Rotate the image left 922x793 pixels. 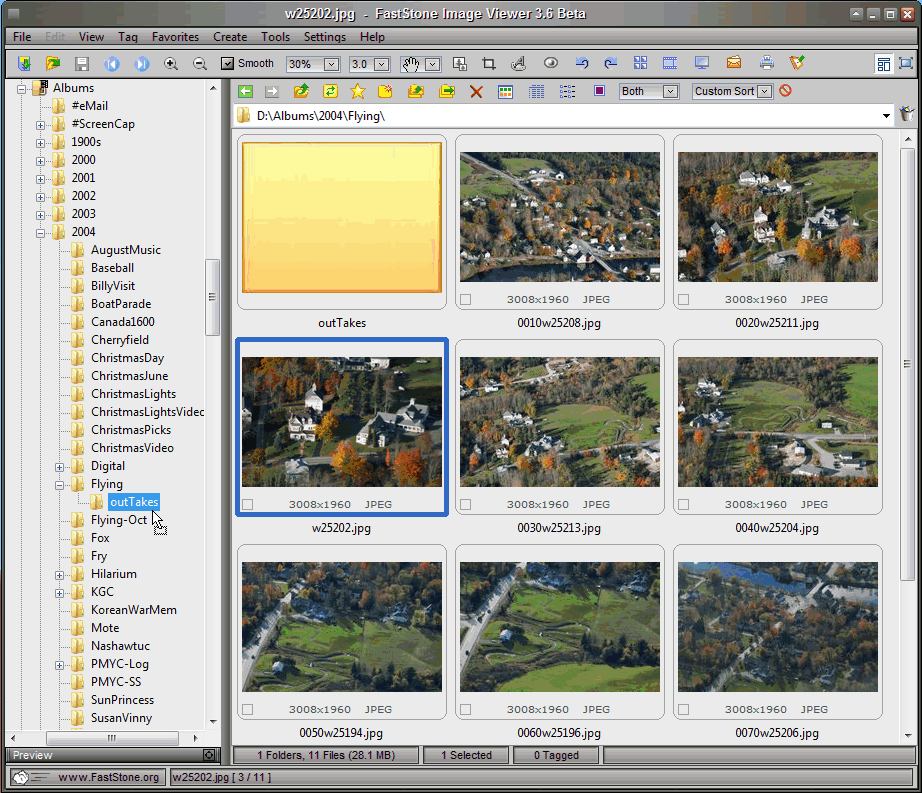pos(582,63)
